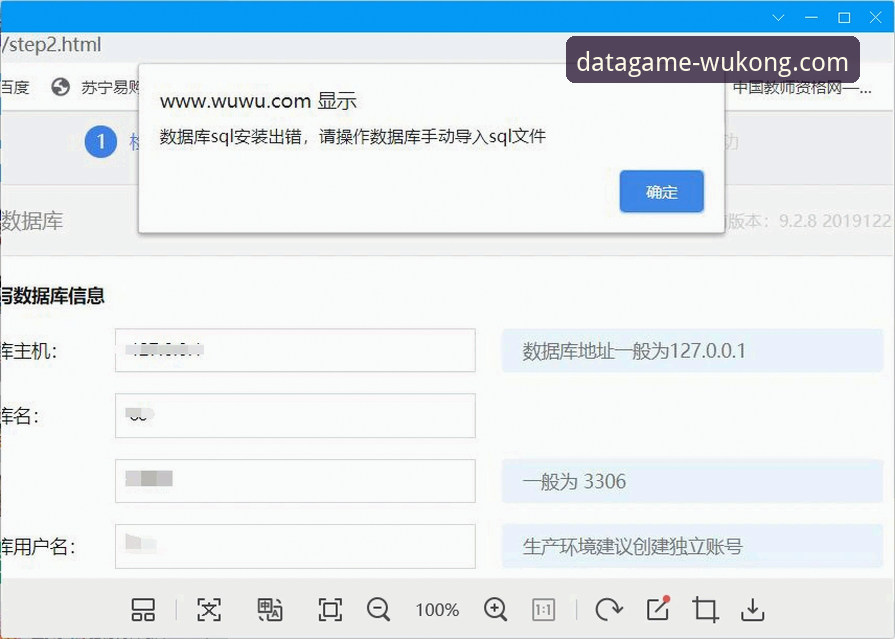Close the viewer window
The image size is (895, 639).
click(x=876, y=18)
